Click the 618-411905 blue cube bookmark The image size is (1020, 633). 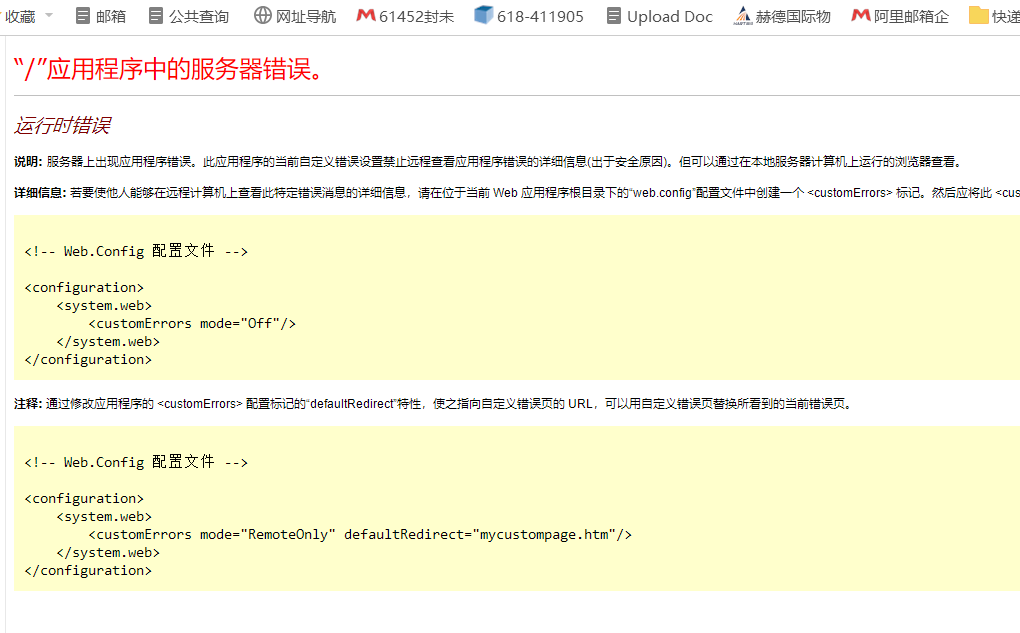pos(529,16)
